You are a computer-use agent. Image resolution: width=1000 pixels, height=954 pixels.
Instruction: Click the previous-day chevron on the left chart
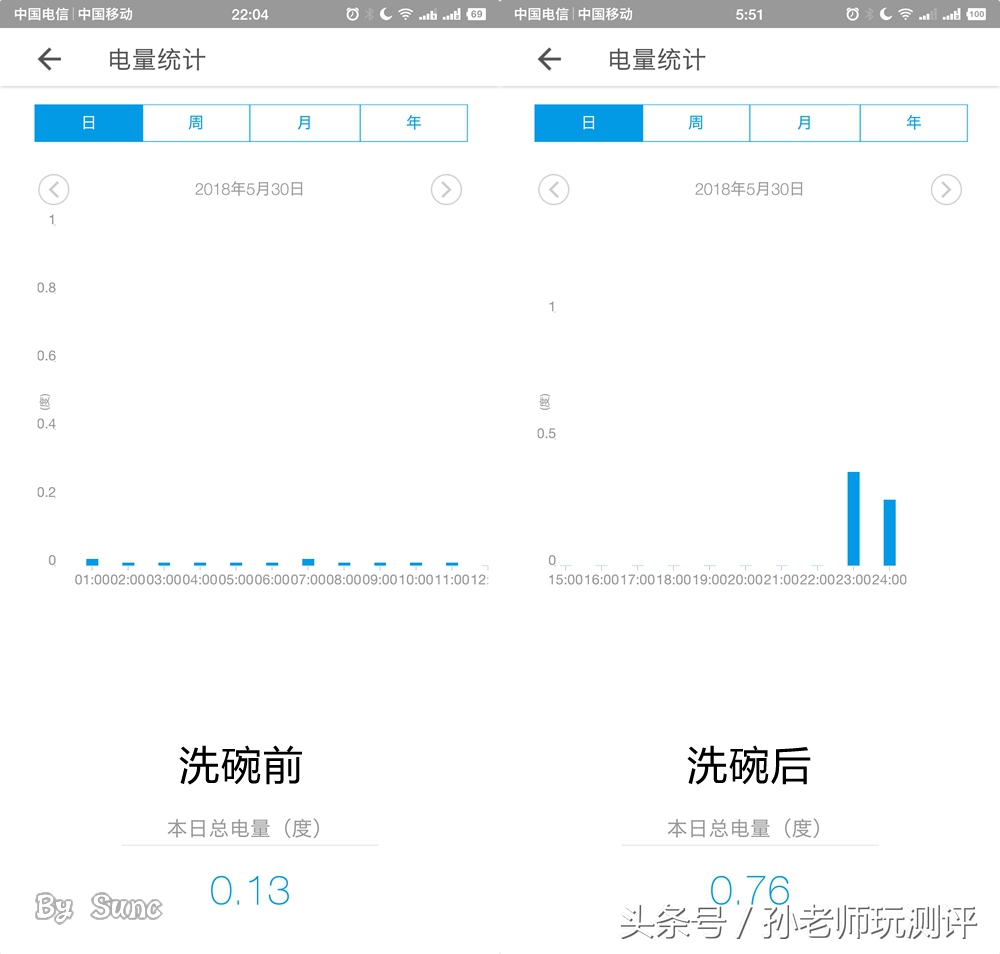coord(53,189)
